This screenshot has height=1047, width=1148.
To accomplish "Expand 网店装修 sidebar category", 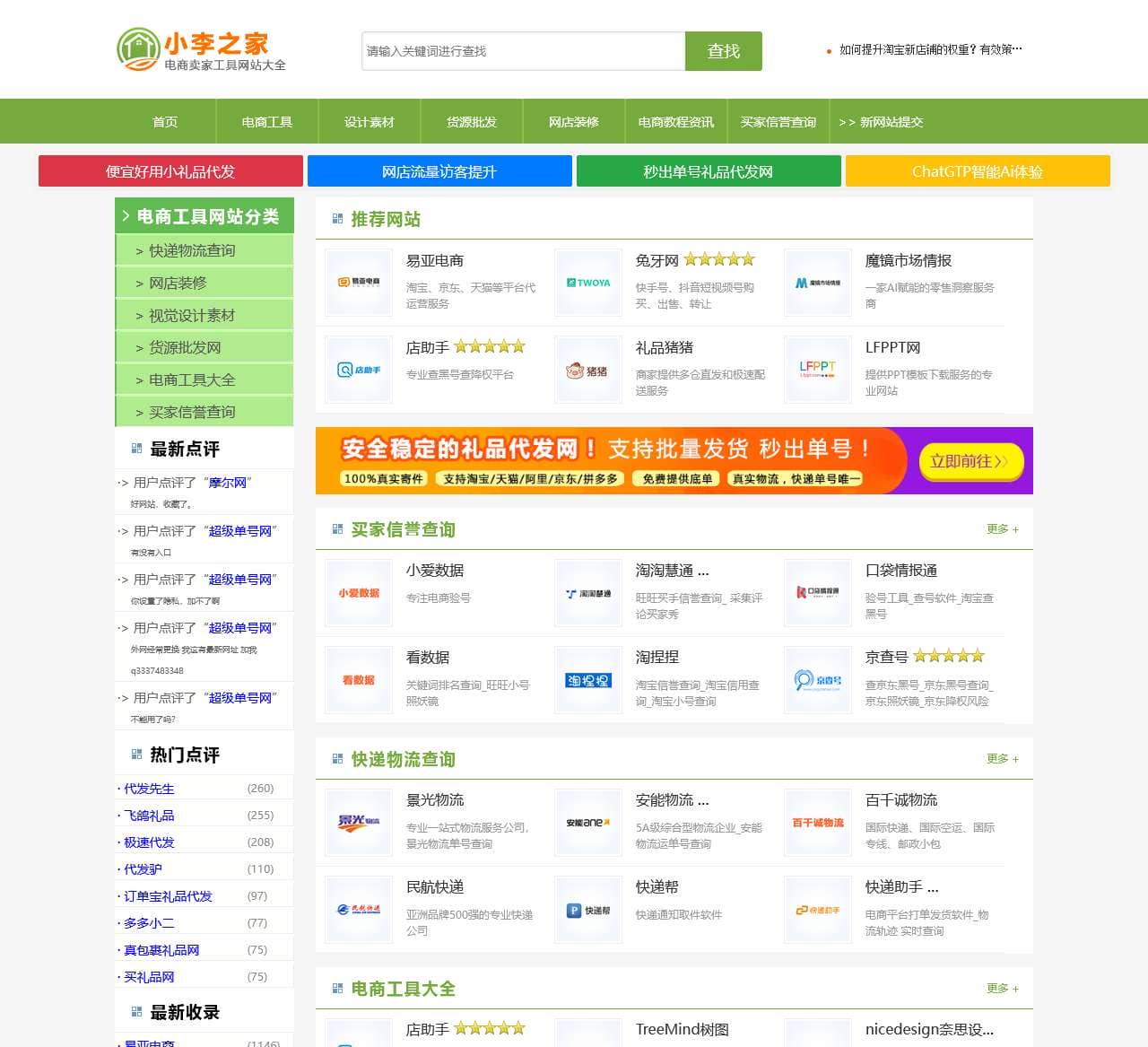I will [x=204, y=283].
